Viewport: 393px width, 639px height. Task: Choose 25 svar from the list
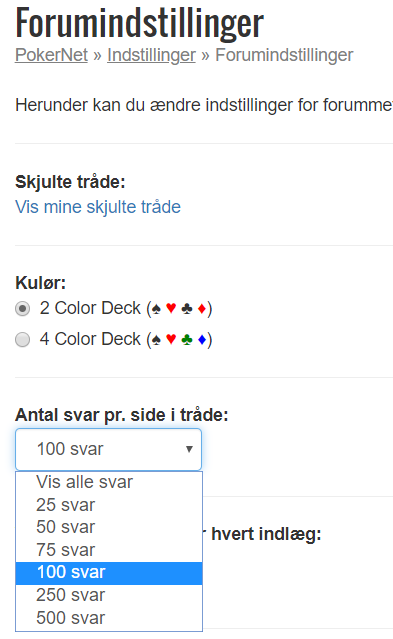pyautogui.click(x=109, y=505)
